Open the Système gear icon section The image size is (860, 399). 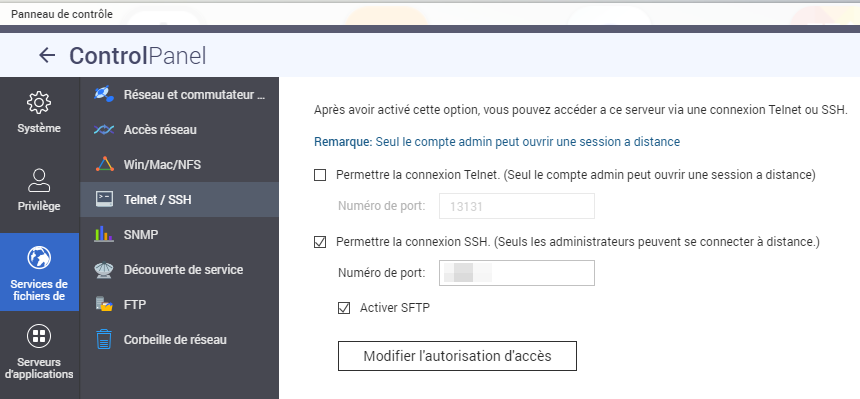[x=39, y=103]
